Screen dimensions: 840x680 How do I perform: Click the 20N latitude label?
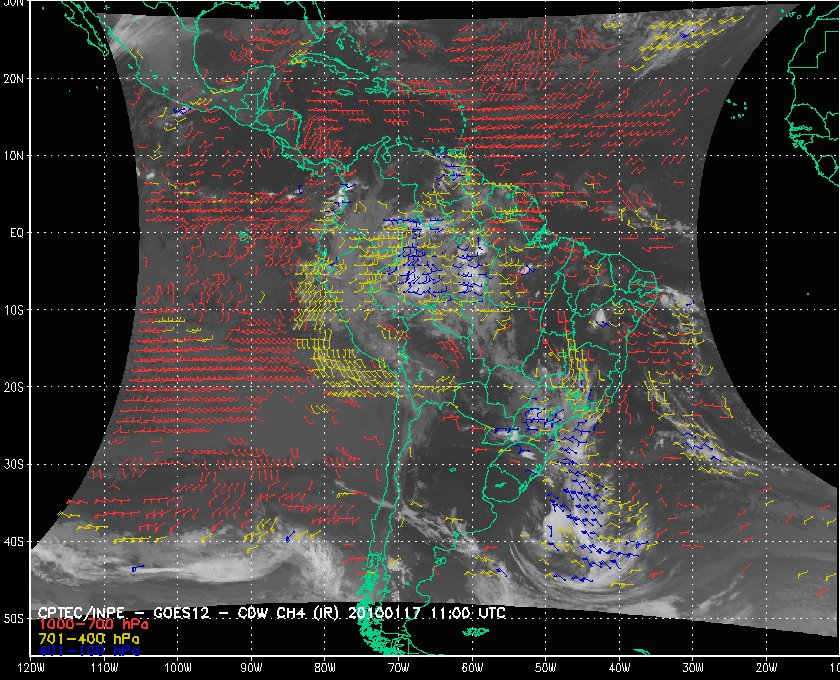14,79
